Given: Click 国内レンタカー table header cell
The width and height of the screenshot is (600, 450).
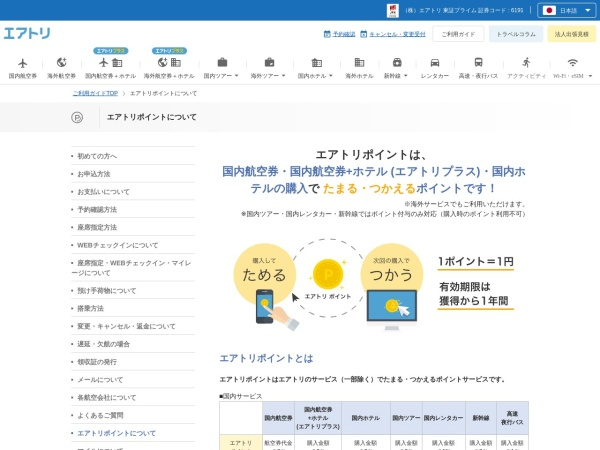Looking at the screenshot, I should click(x=443, y=418).
